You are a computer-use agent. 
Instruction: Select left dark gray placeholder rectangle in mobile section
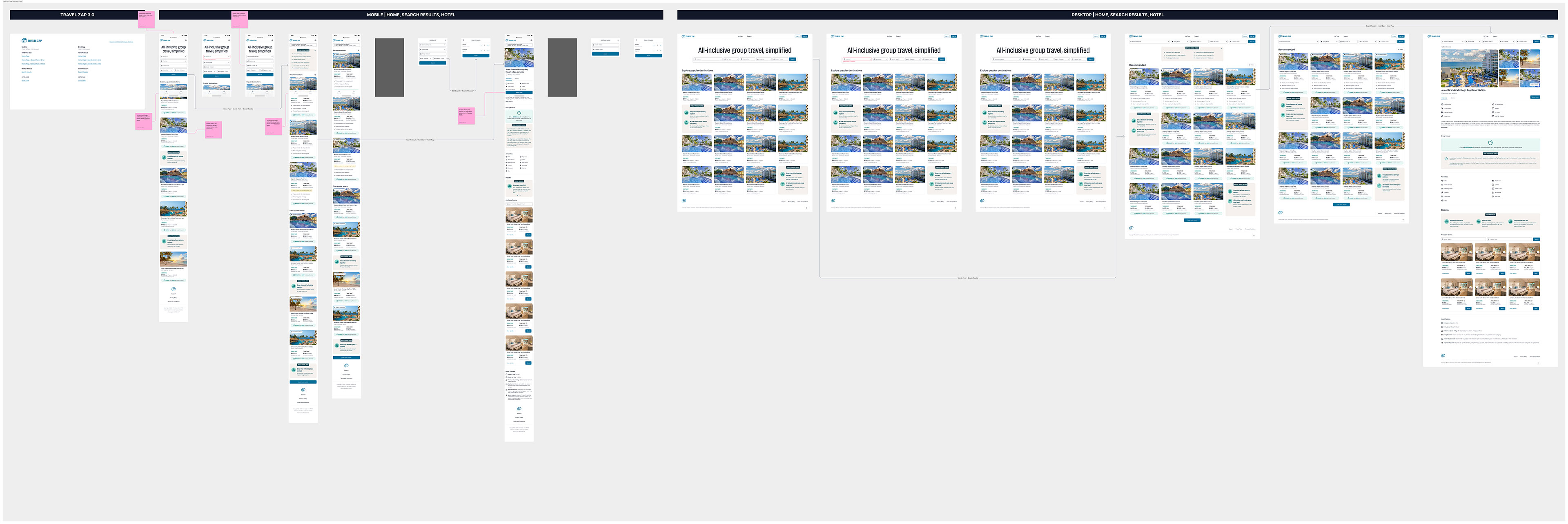coord(389,67)
